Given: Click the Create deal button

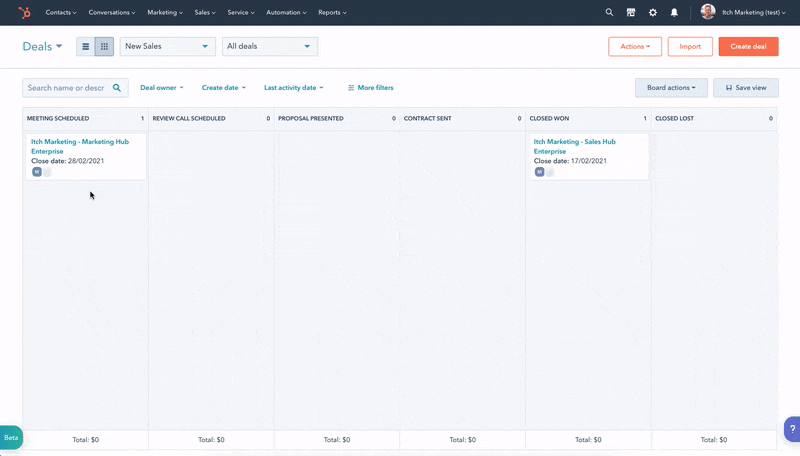Looking at the screenshot, I should tap(748, 46).
